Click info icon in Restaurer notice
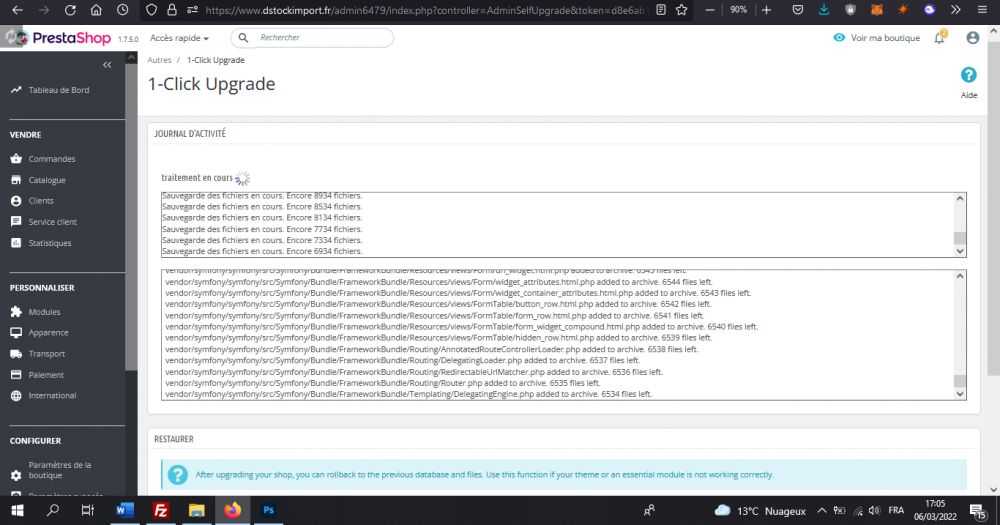Viewport: 1000px width, 525px height. tap(177, 475)
